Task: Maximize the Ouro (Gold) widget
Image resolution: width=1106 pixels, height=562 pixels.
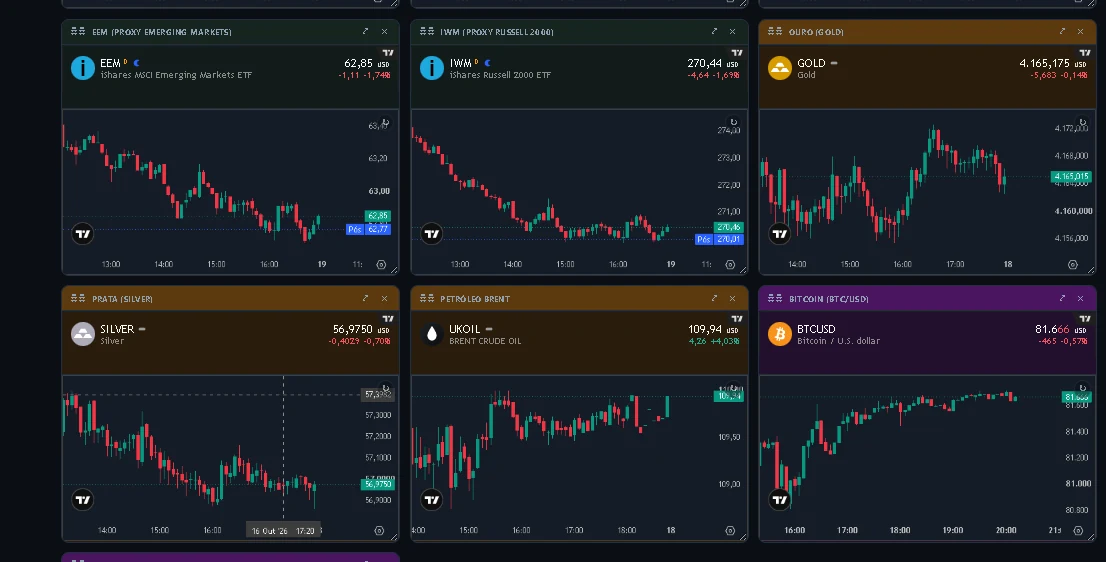Action: click(1062, 31)
